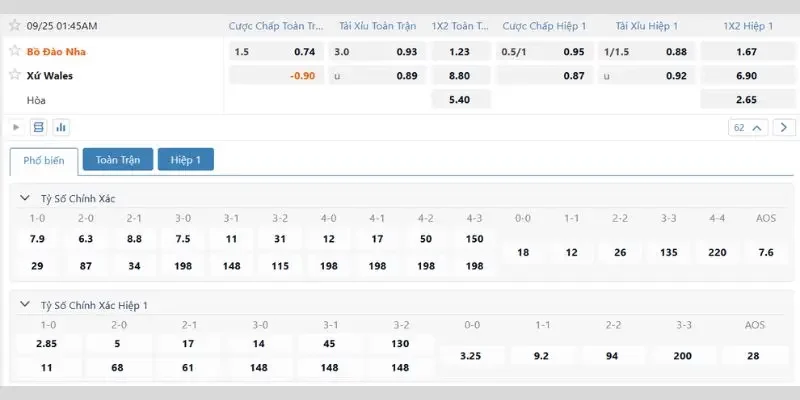The width and height of the screenshot is (800, 400).
Task: Select 4-4 odds 220
Action: click(x=717, y=252)
